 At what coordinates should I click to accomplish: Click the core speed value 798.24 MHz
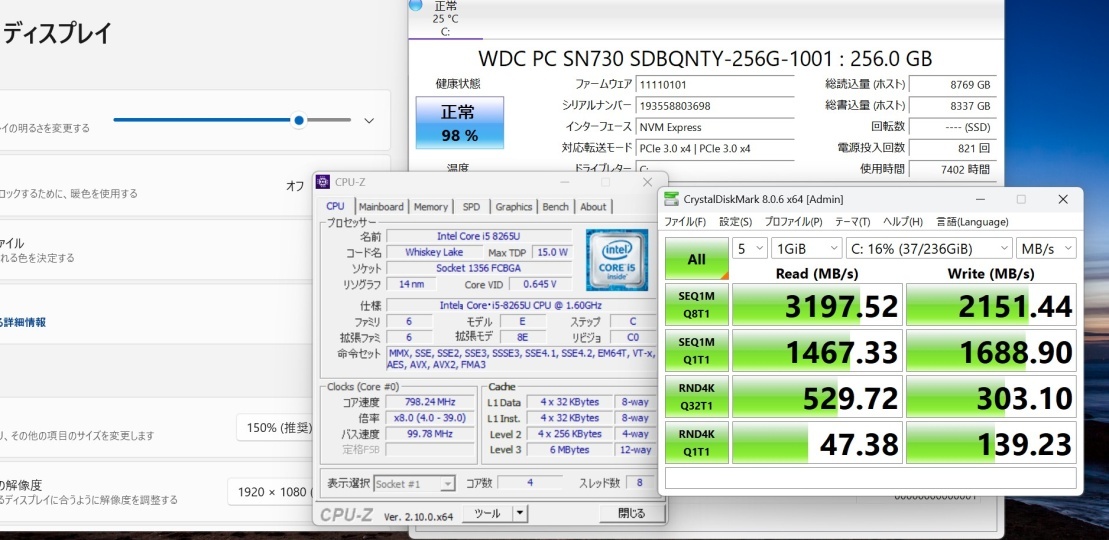point(430,402)
